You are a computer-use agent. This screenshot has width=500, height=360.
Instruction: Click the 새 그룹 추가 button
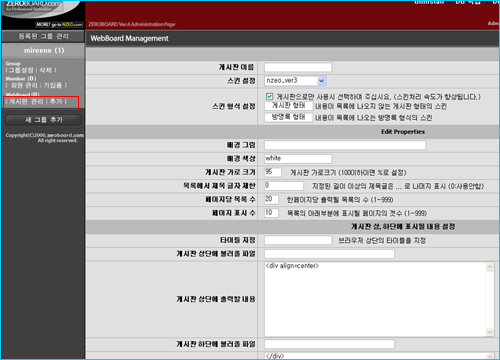[44, 120]
